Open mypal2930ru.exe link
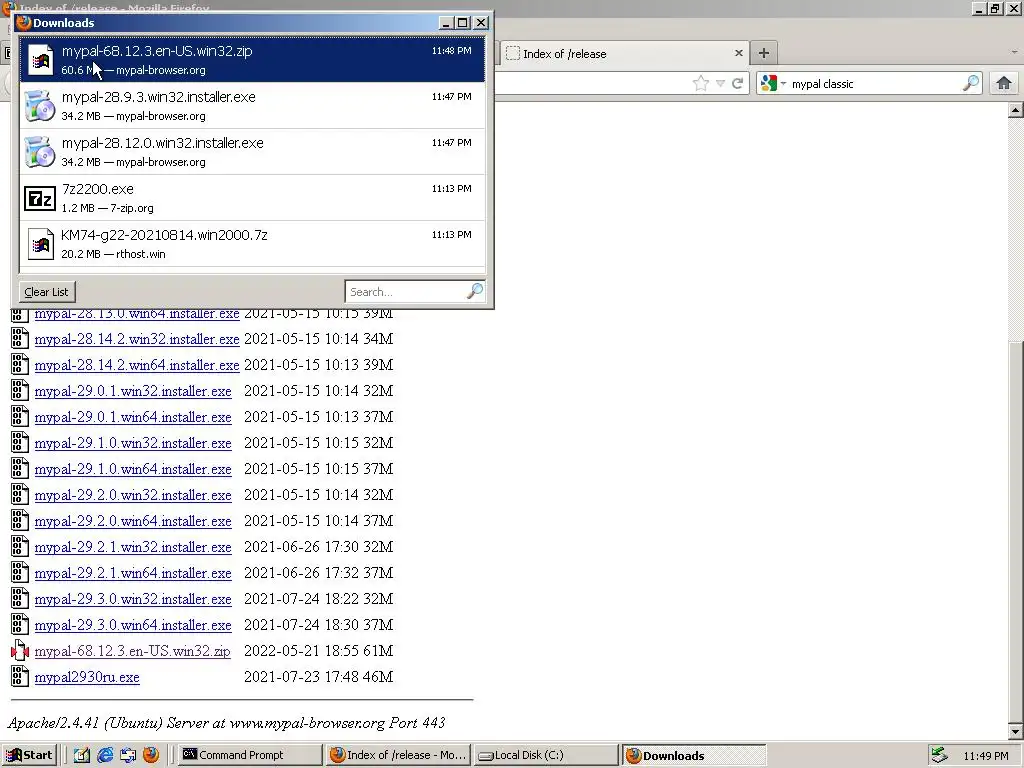The width and height of the screenshot is (1024, 768). point(87,677)
